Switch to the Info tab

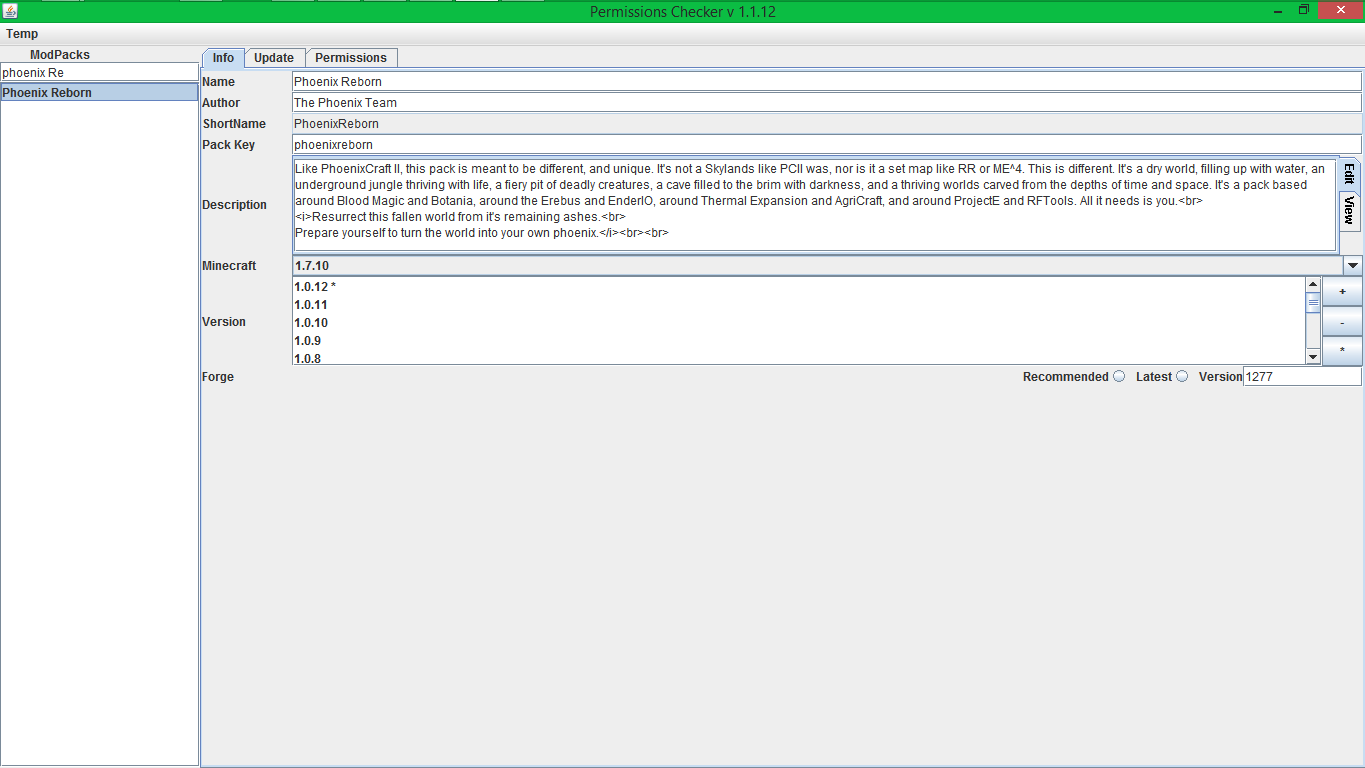click(223, 58)
